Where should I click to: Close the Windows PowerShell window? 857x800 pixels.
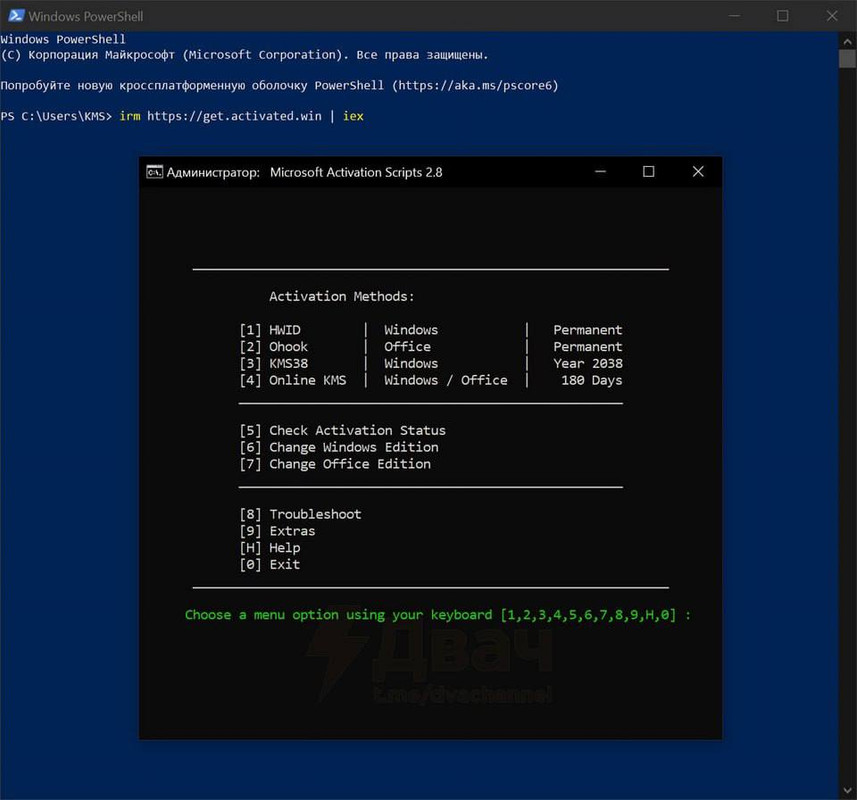pyautogui.click(x=832, y=16)
